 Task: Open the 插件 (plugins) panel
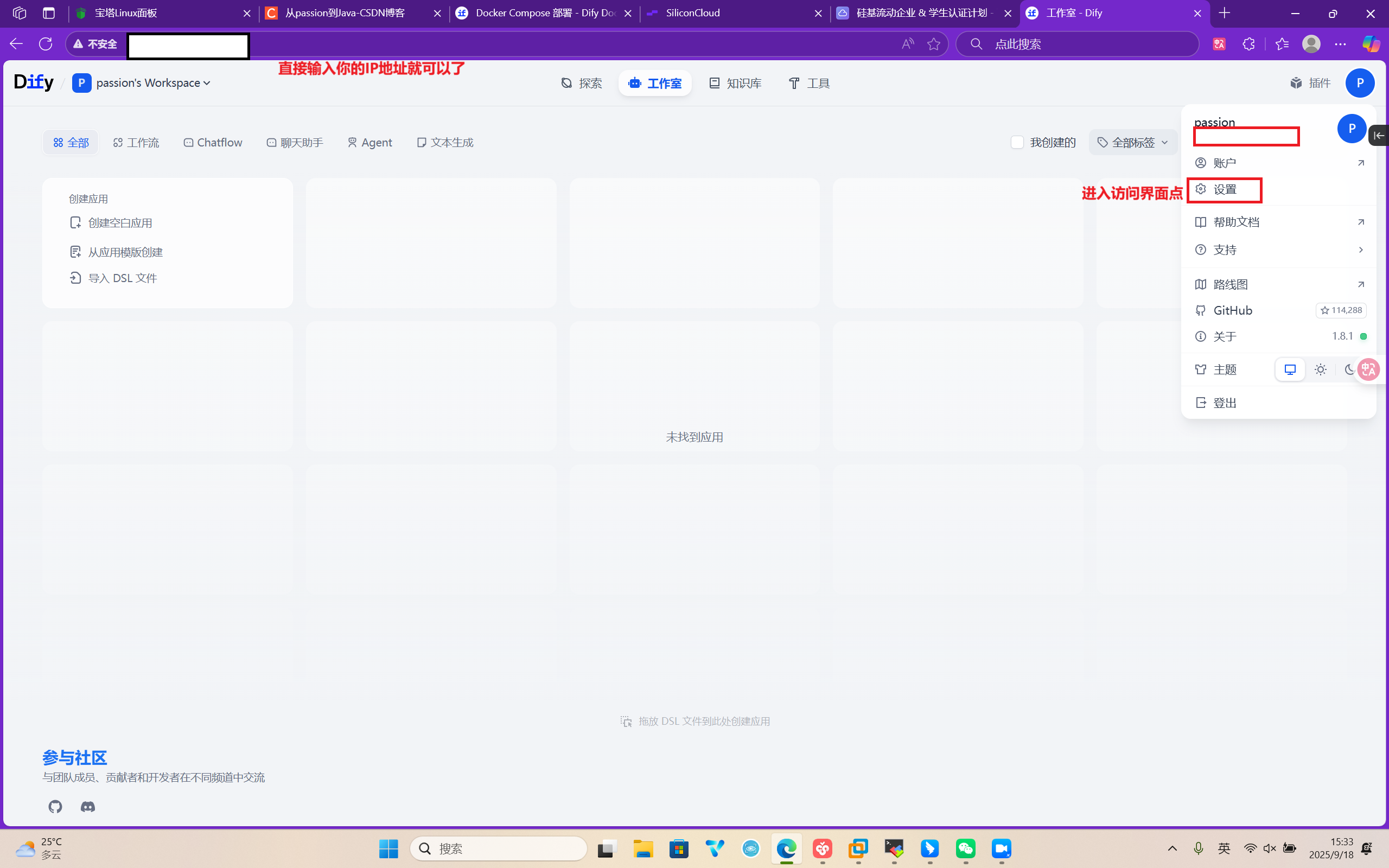pyautogui.click(x=1311, y=82)
